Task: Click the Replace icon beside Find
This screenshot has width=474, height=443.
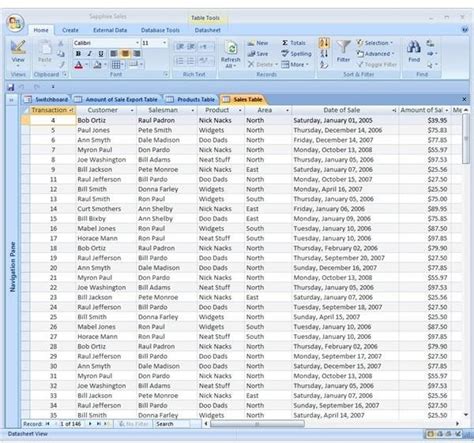Action: pos(430,43)
